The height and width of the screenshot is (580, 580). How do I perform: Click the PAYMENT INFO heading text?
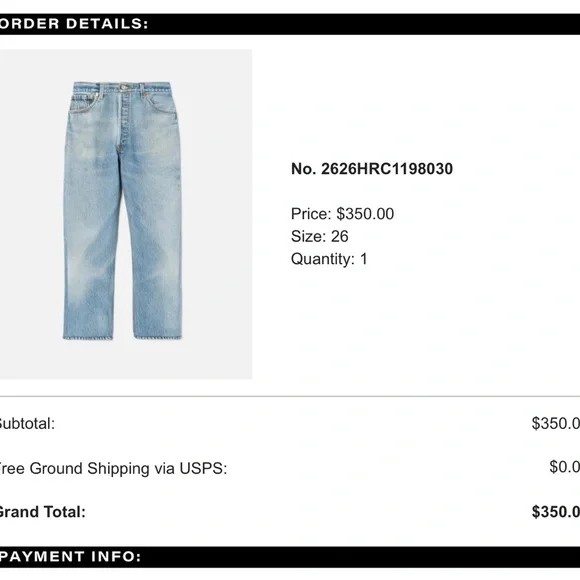click(70, 557)
